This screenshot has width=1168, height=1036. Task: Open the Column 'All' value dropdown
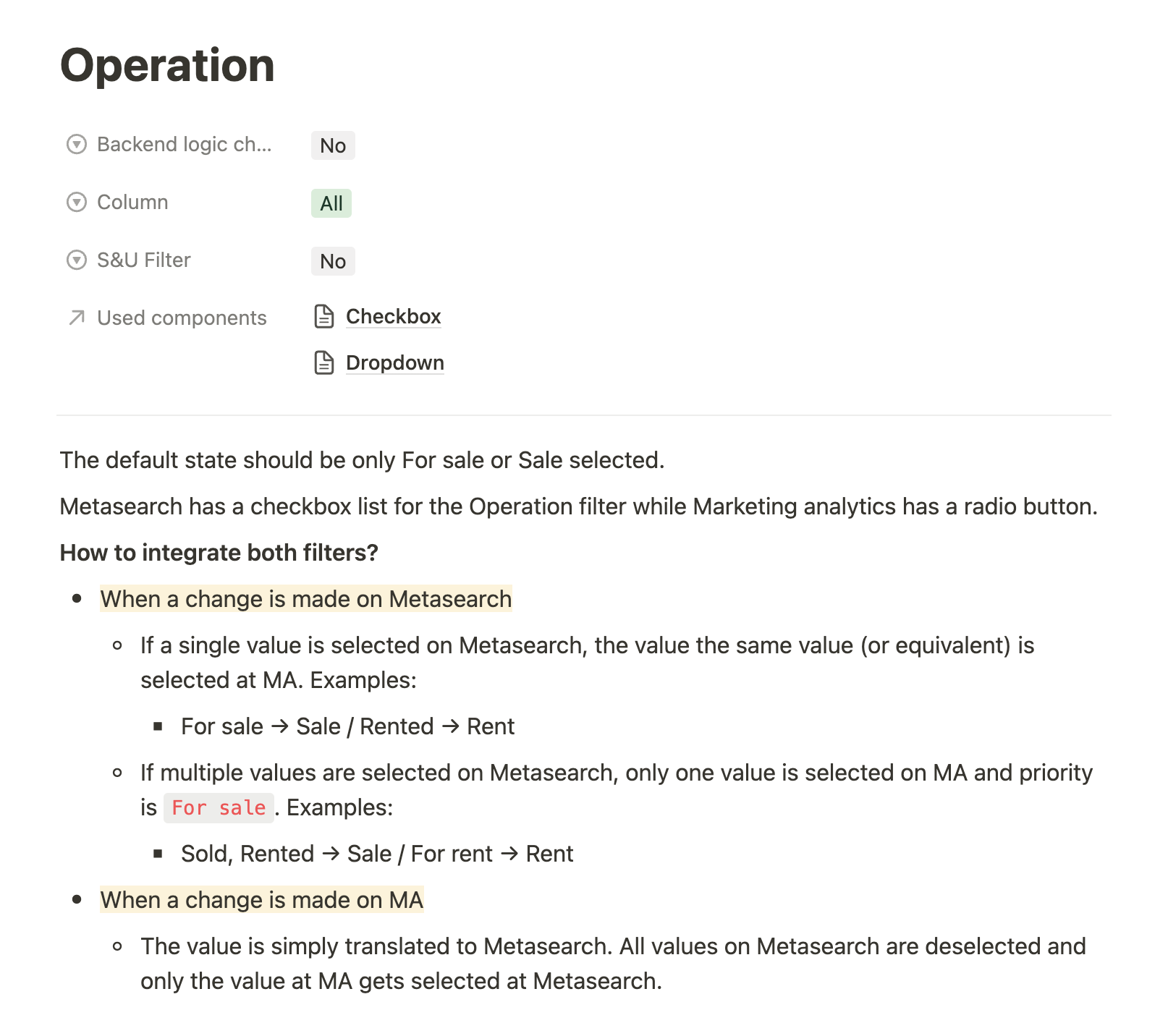(331, 203)
